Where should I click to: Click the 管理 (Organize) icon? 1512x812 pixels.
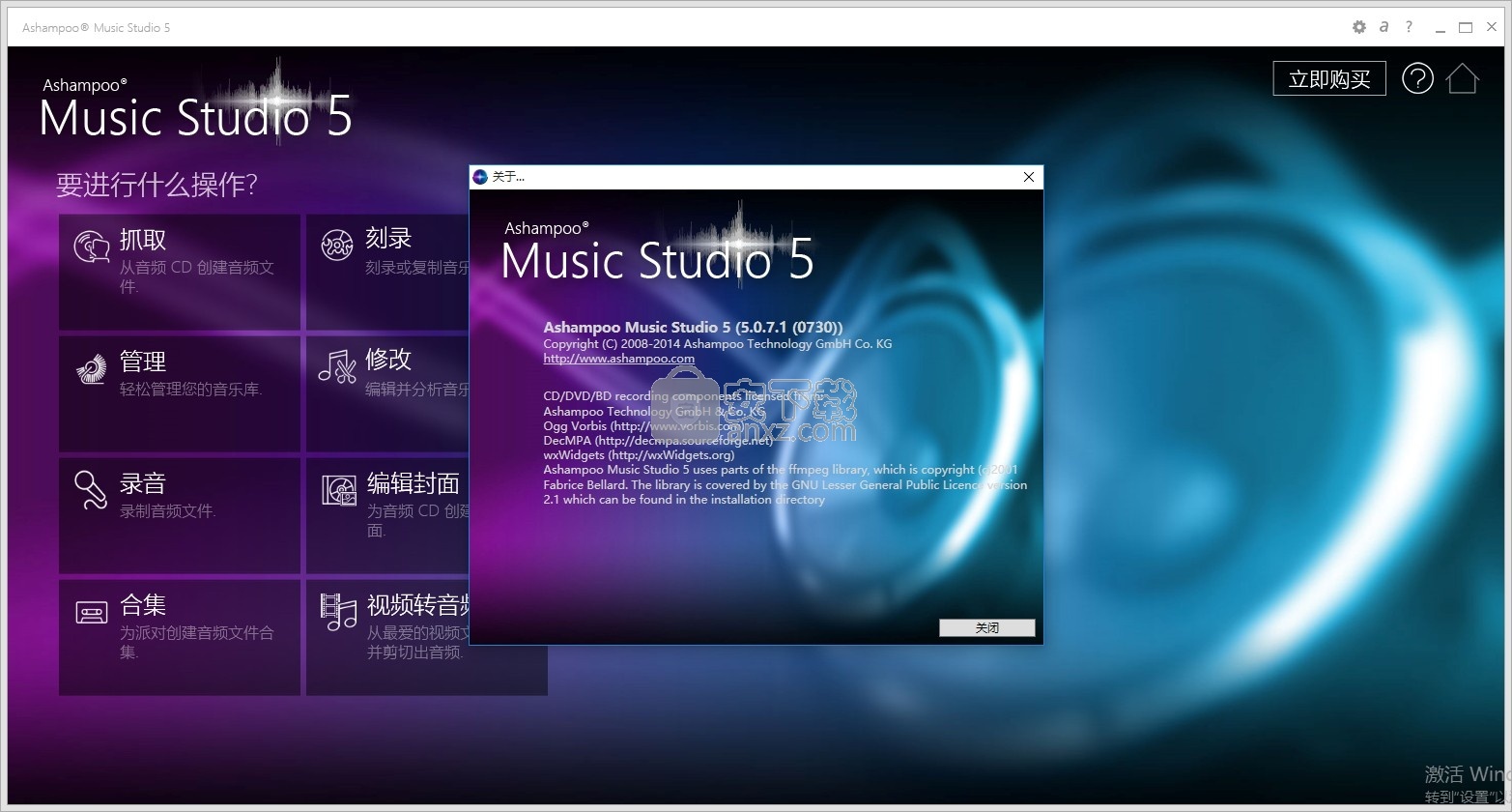(92, 369)
